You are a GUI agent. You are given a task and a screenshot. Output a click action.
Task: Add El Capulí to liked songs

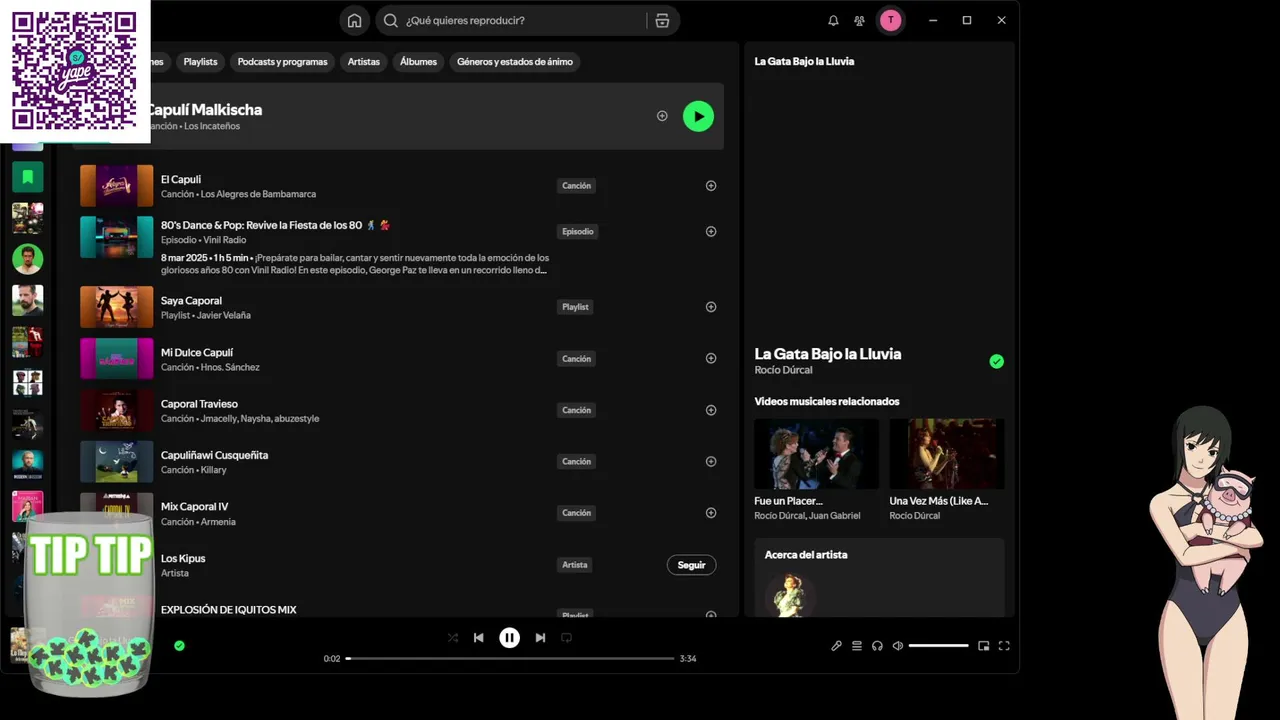click(711, 186)
